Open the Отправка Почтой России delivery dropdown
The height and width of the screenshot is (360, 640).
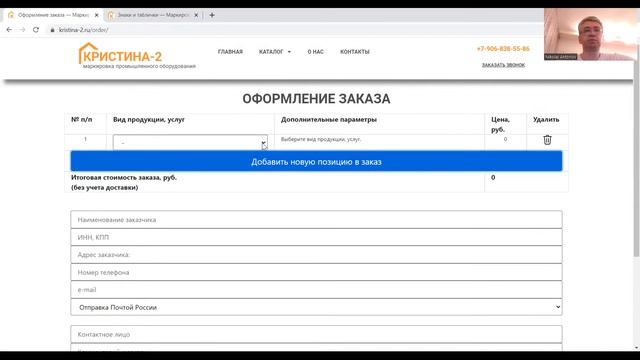point(316,307)
